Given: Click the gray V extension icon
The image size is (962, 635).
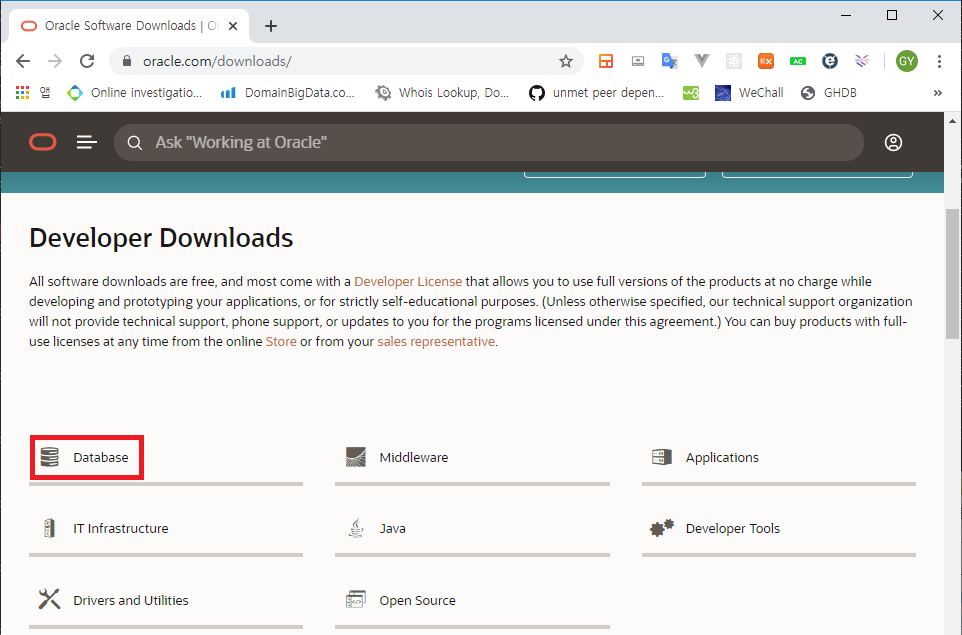Looking at the screenshot, I should coord(701,61).
